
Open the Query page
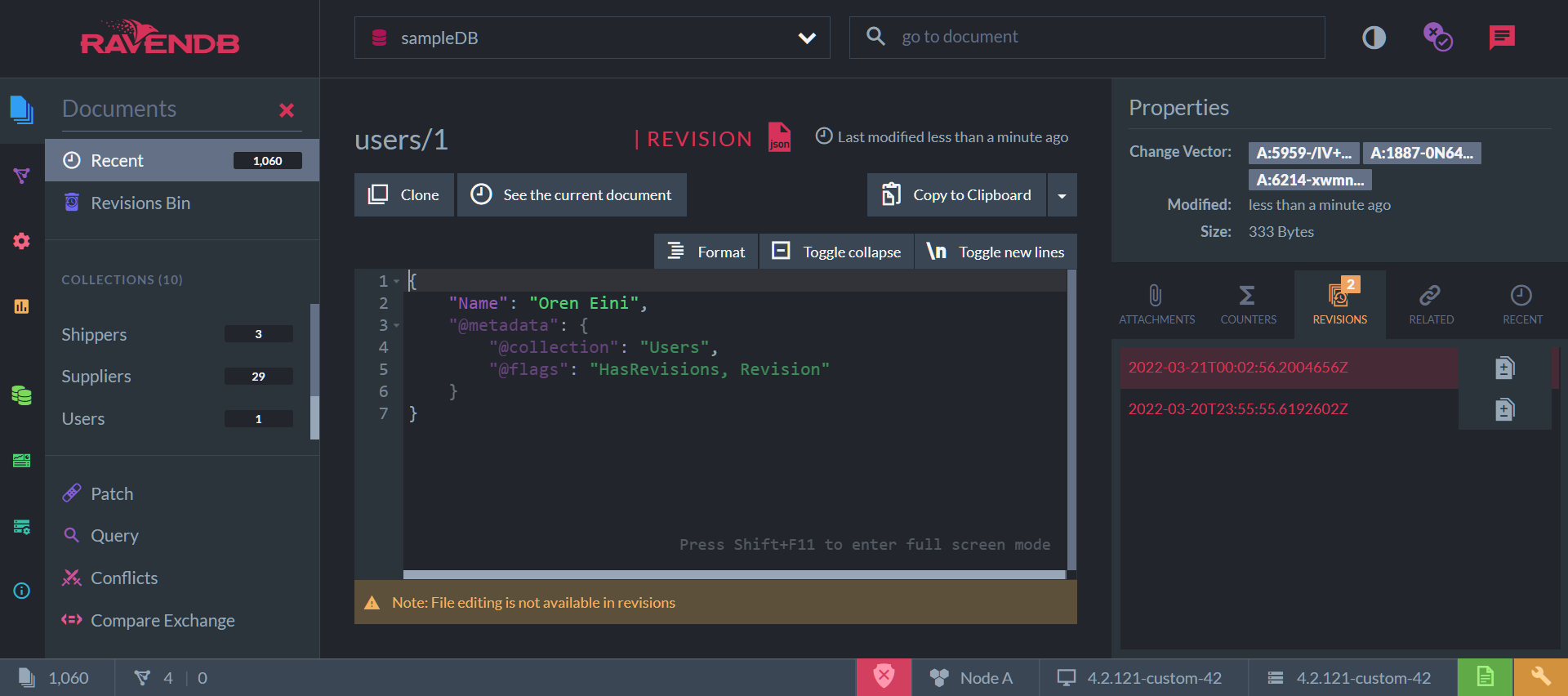[x=182, y=536]
